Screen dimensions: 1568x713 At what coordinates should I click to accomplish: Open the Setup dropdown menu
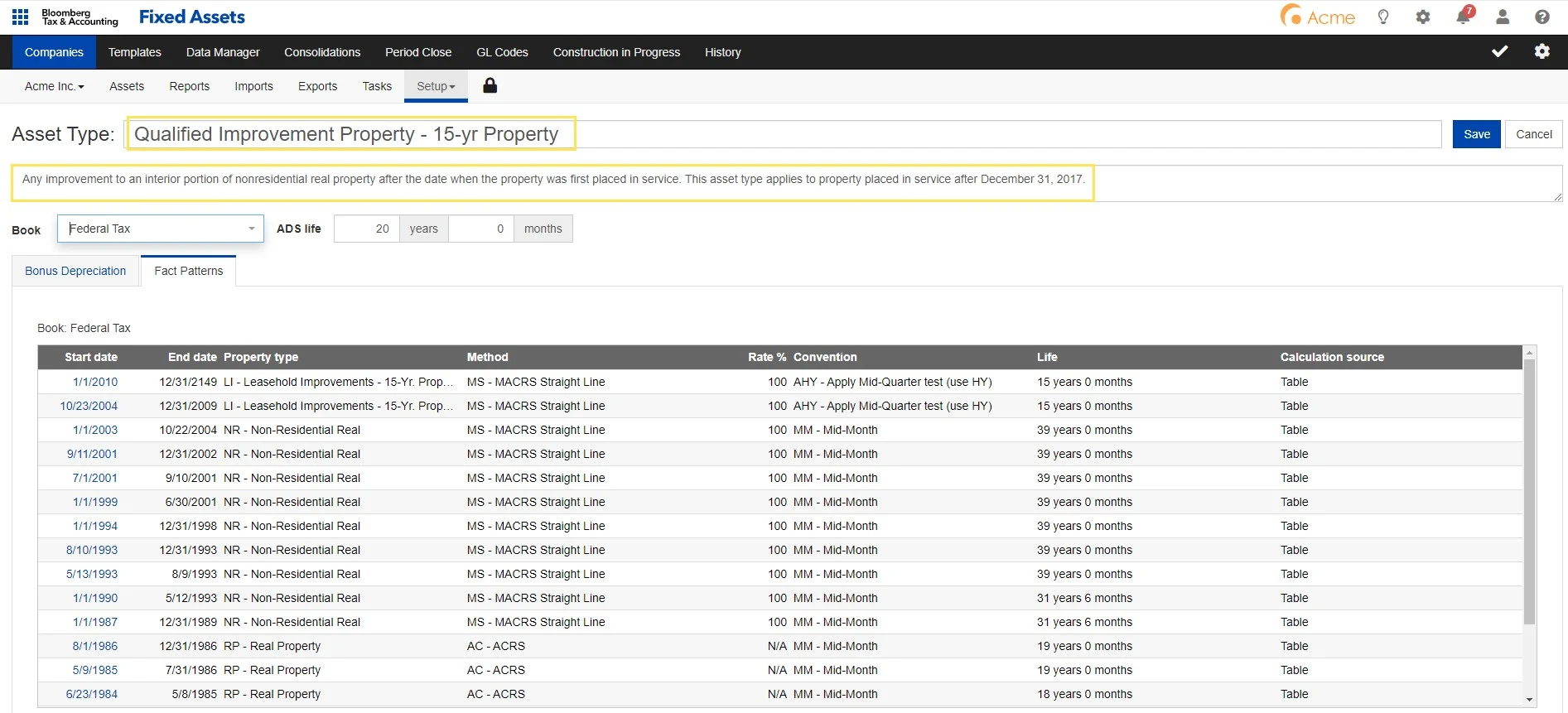tap(436, 86)
